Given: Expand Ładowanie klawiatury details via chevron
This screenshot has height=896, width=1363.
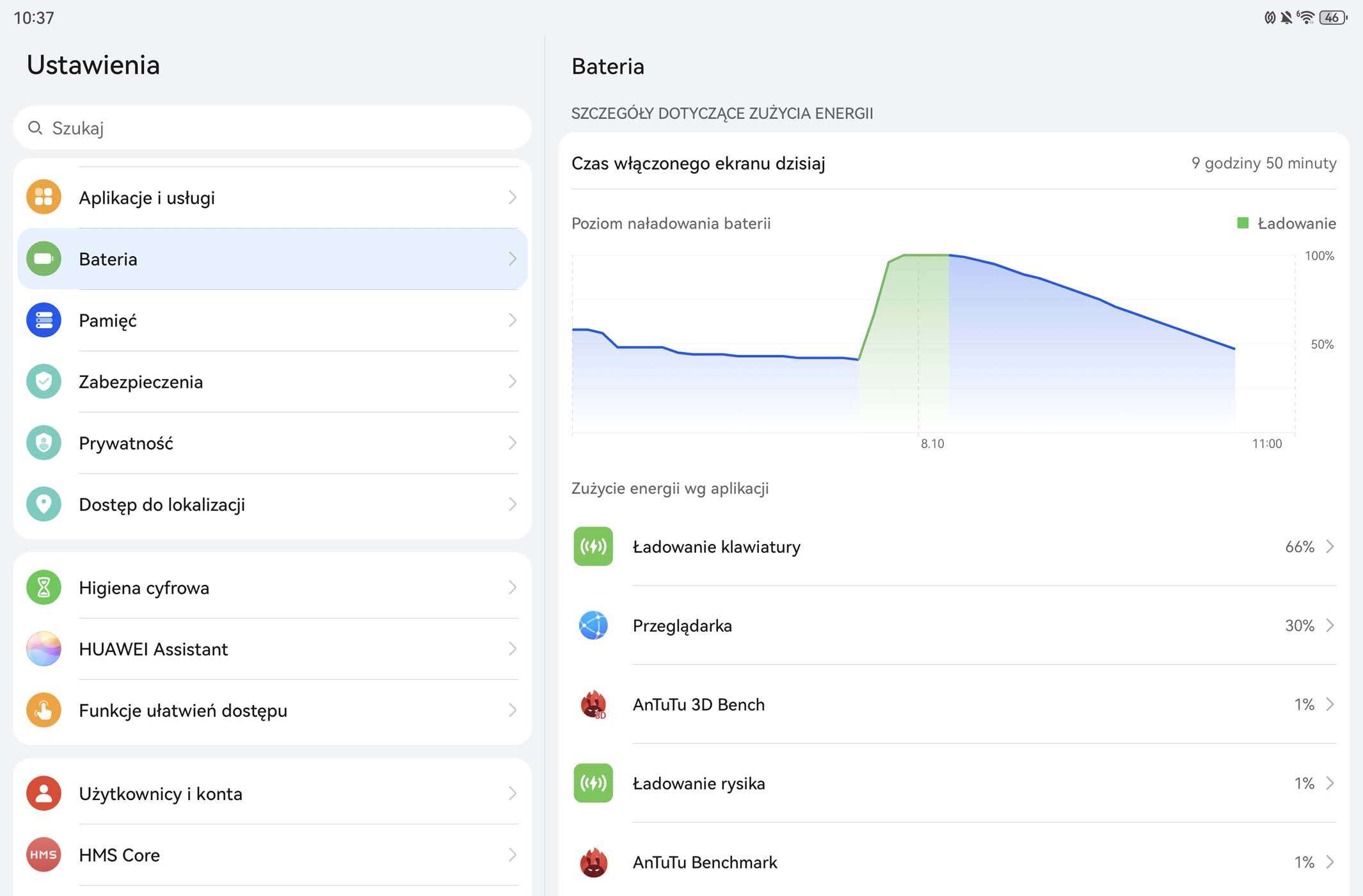Looking at the screenshot, I should (x=1330, y=547).
